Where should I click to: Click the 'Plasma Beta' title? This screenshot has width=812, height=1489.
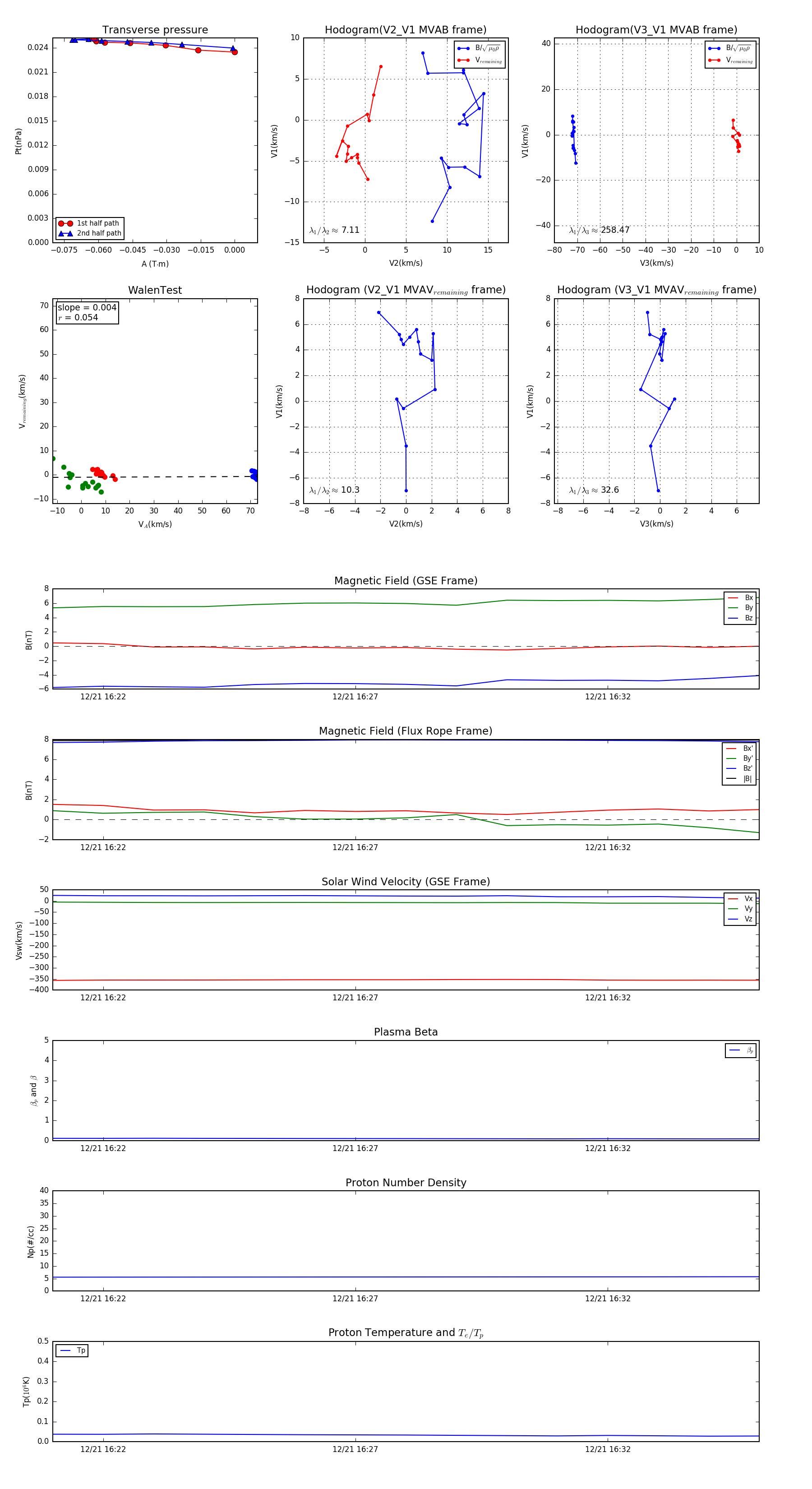tap(406, 1032)
